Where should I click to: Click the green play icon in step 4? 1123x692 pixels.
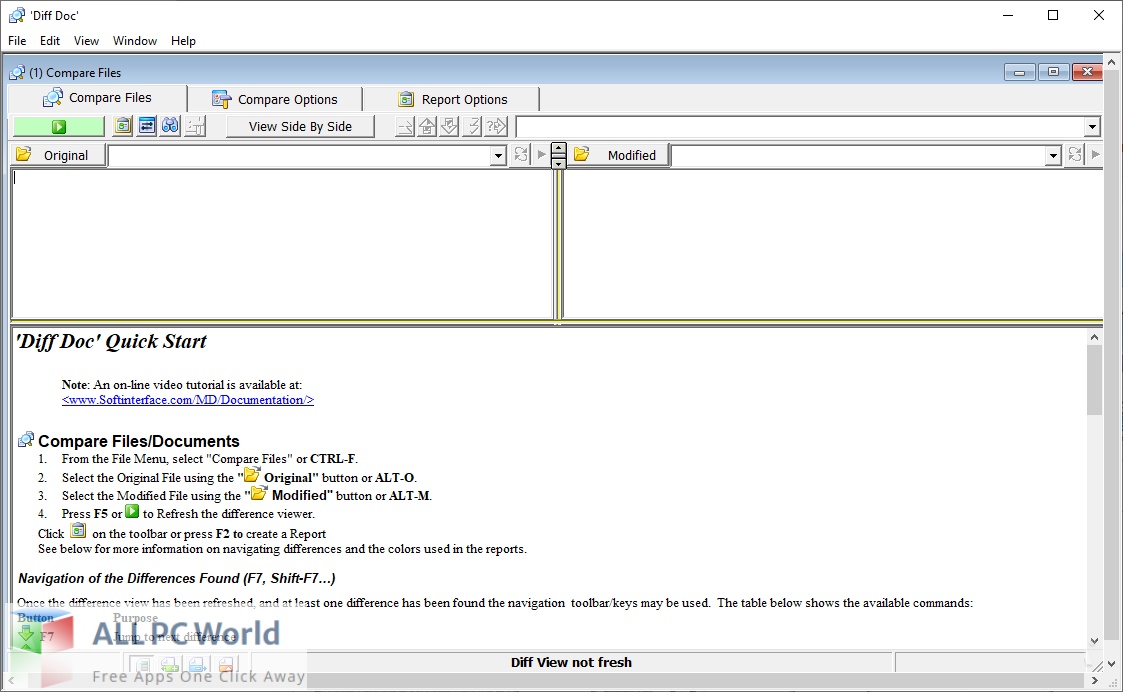tap(132, 511)
